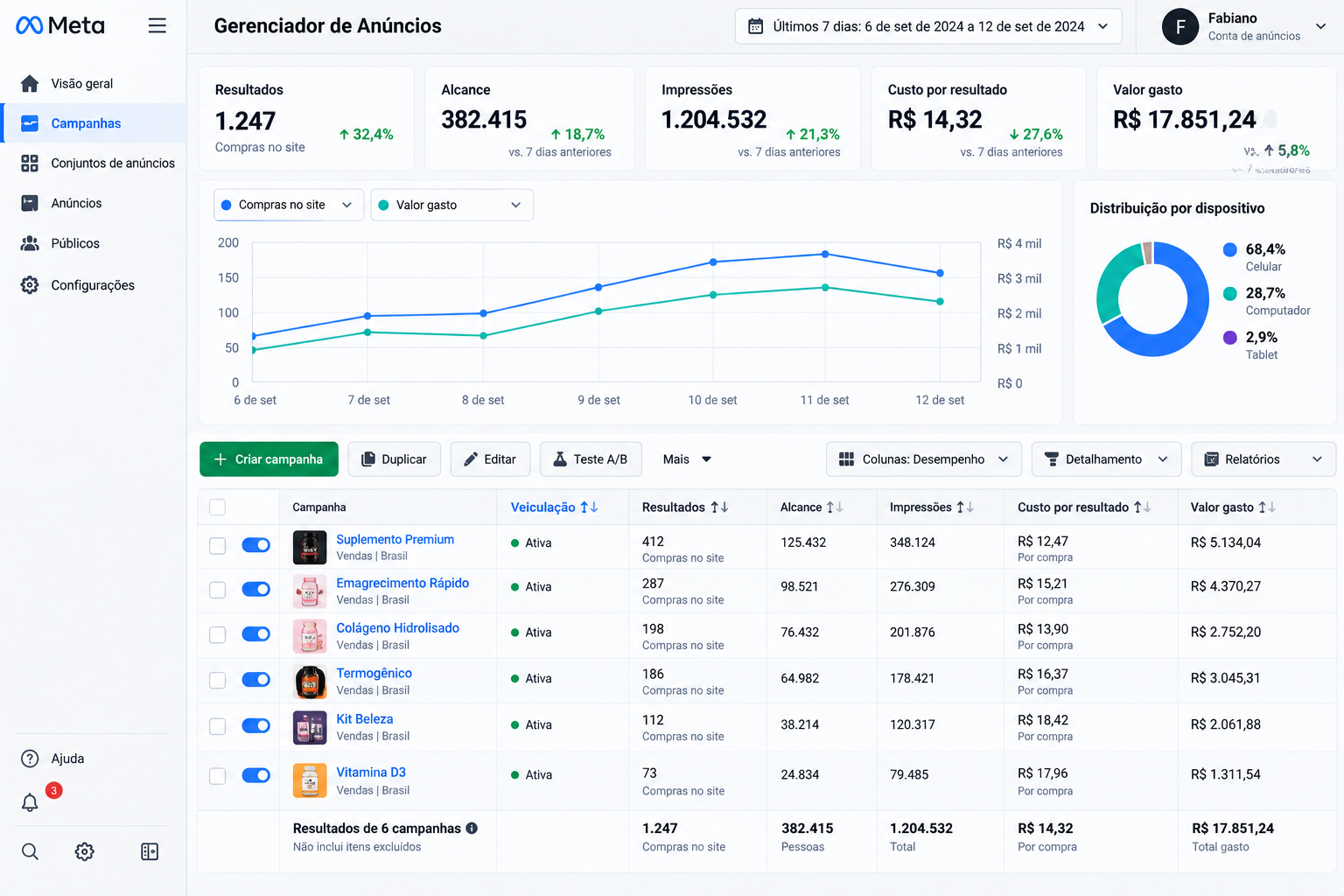This screenshot has height=896, width=1344.
Task: Open the Valor gasto metric dropdown
Action: 452,205
